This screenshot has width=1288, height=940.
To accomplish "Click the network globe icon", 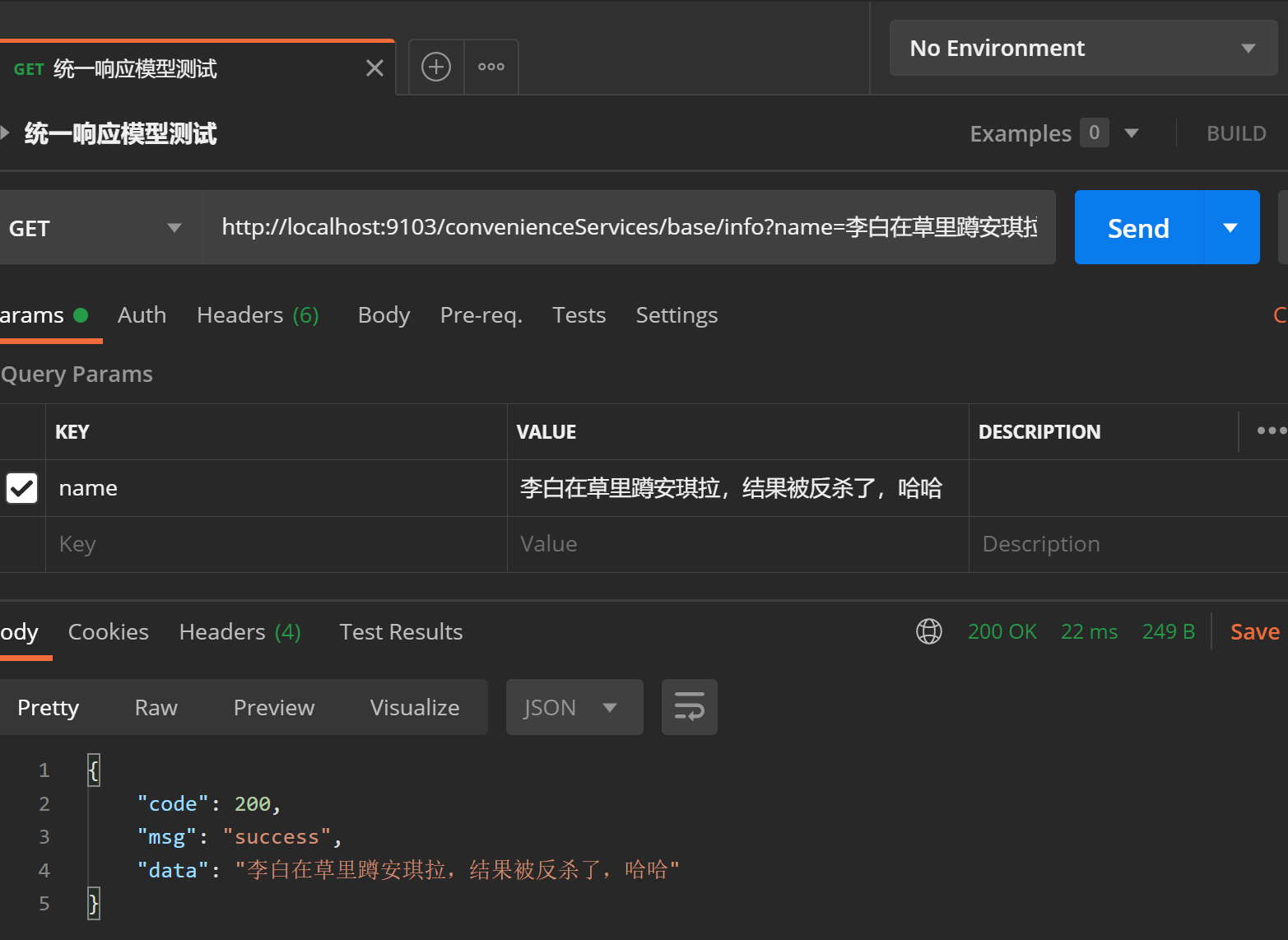I will click(x=929, y=631).
